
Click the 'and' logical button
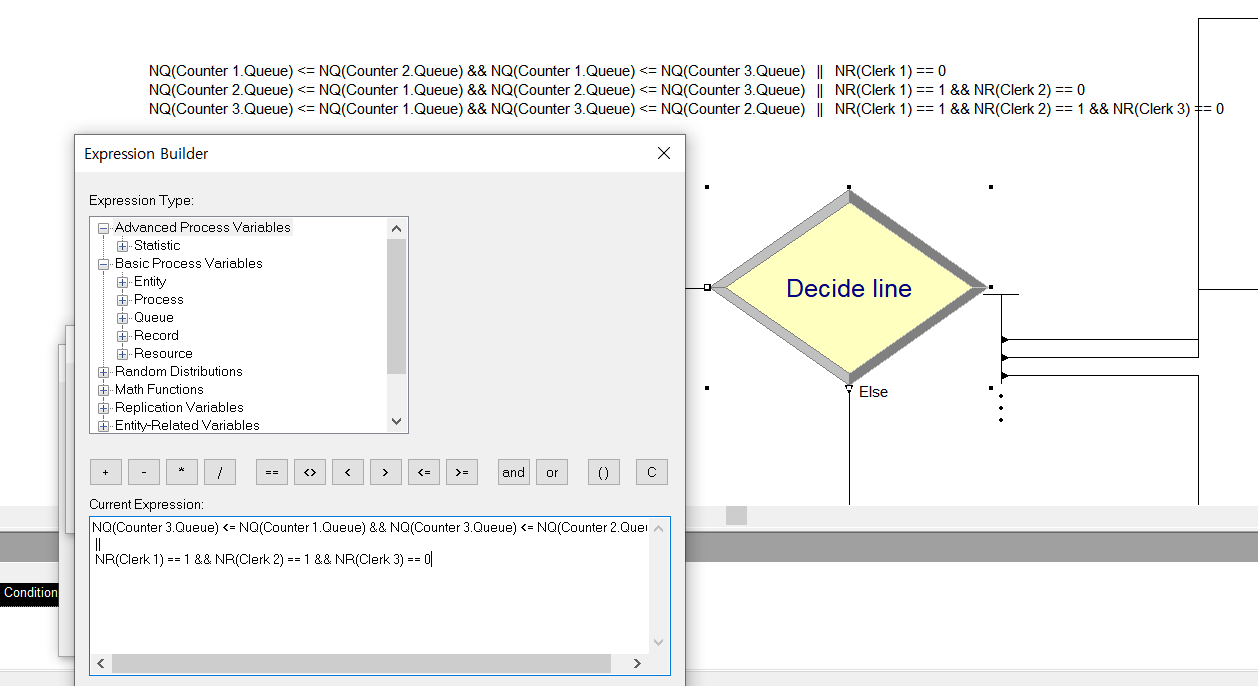[514, 472]
